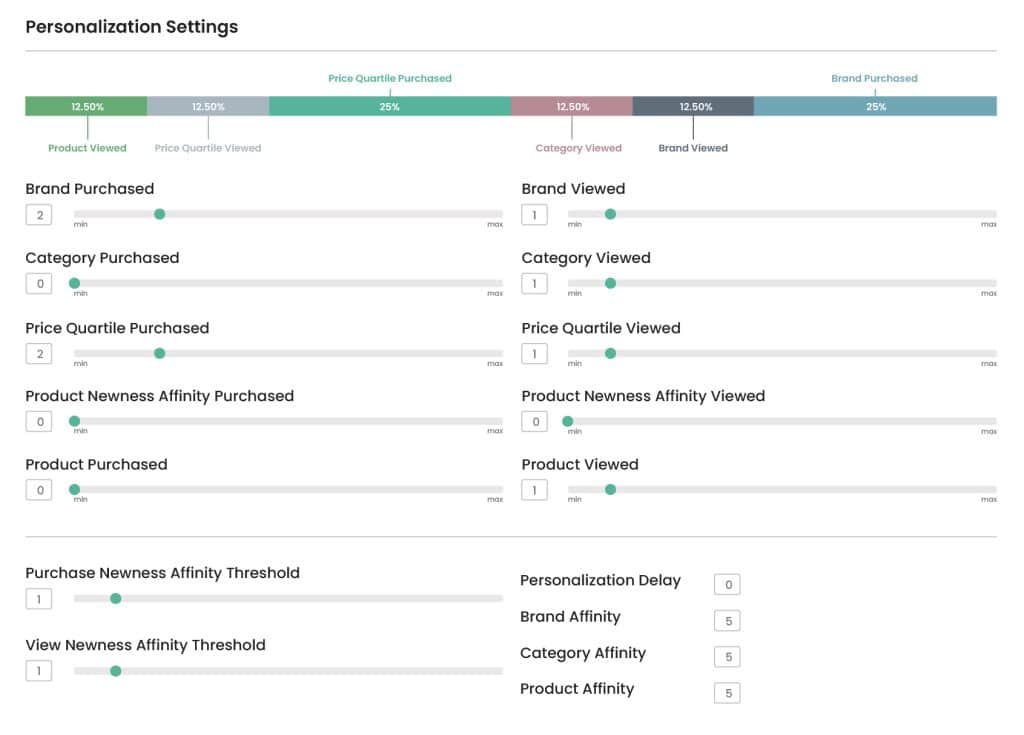
Task: Click Product Newness Affinity Viewed slider handle
Action: pos(568,421)
